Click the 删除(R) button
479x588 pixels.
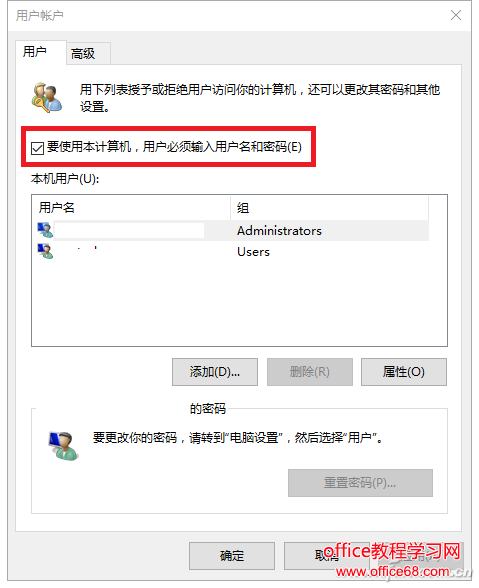pyautogui.click(x=309, y=372)
